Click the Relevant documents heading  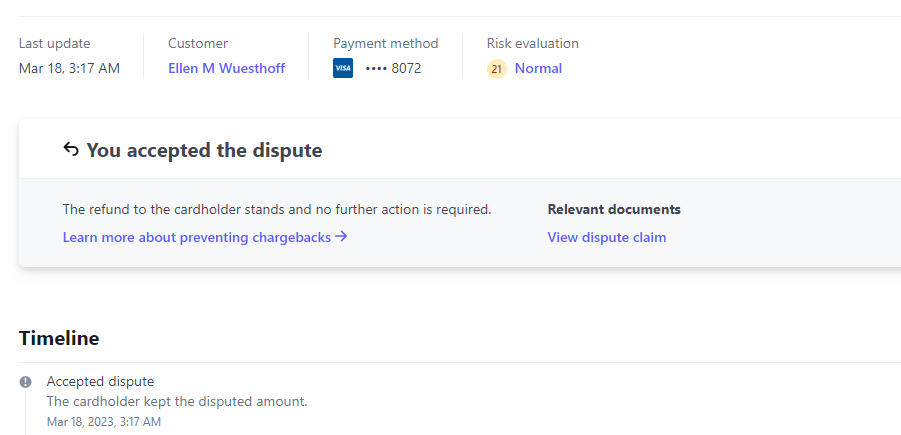click(614, 210)
